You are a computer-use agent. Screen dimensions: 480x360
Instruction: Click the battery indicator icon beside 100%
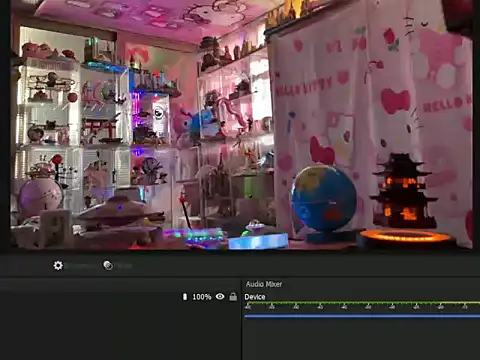tap(185, 296)
